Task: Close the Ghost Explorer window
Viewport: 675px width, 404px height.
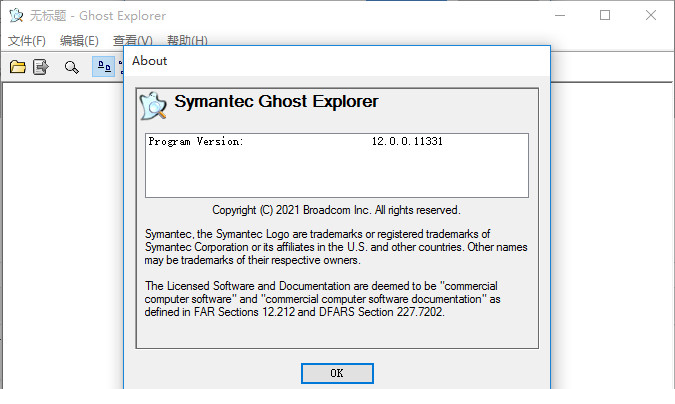Action: tap(651, 15)
